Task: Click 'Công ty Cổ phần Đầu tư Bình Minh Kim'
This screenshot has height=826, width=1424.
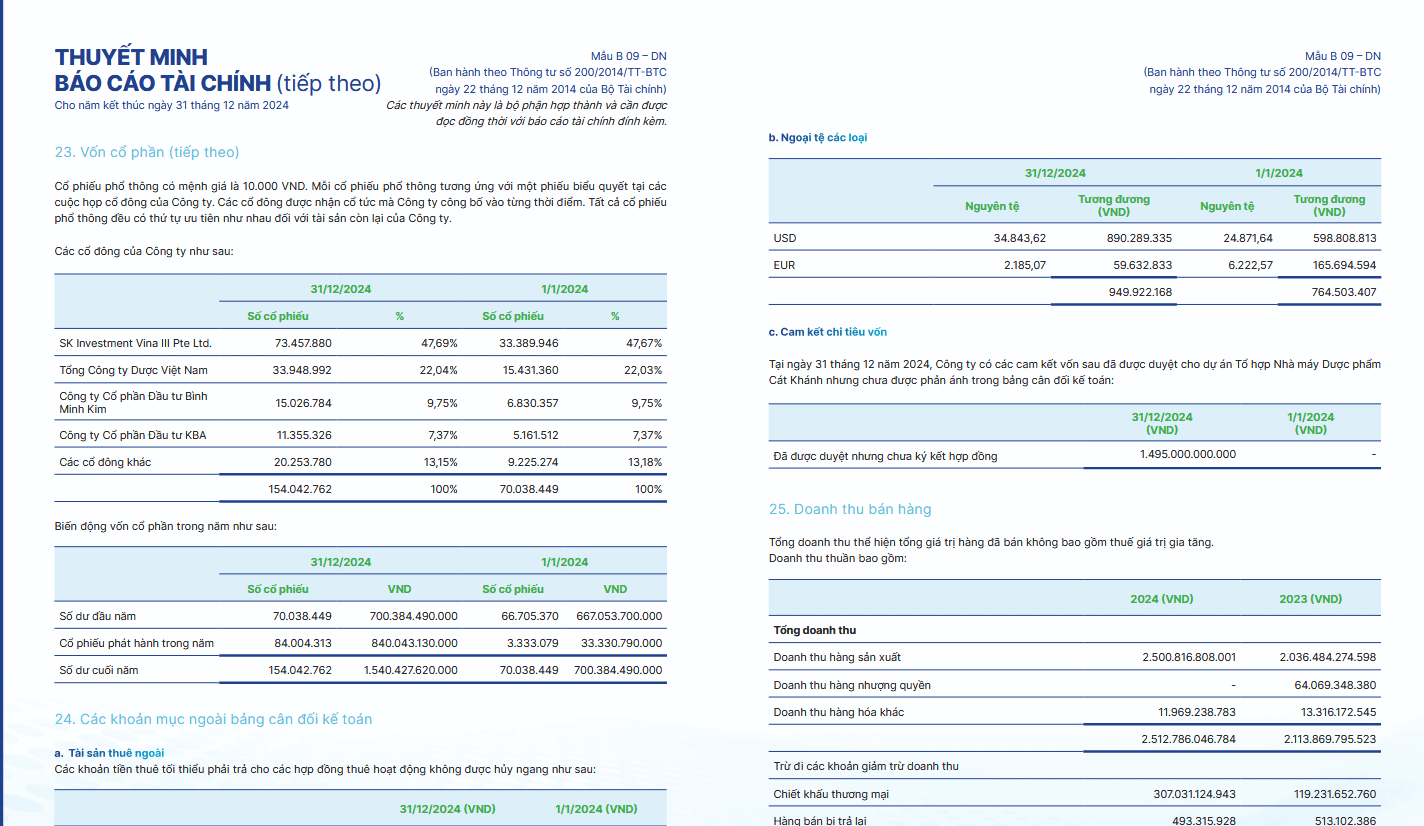Action: 134,403
